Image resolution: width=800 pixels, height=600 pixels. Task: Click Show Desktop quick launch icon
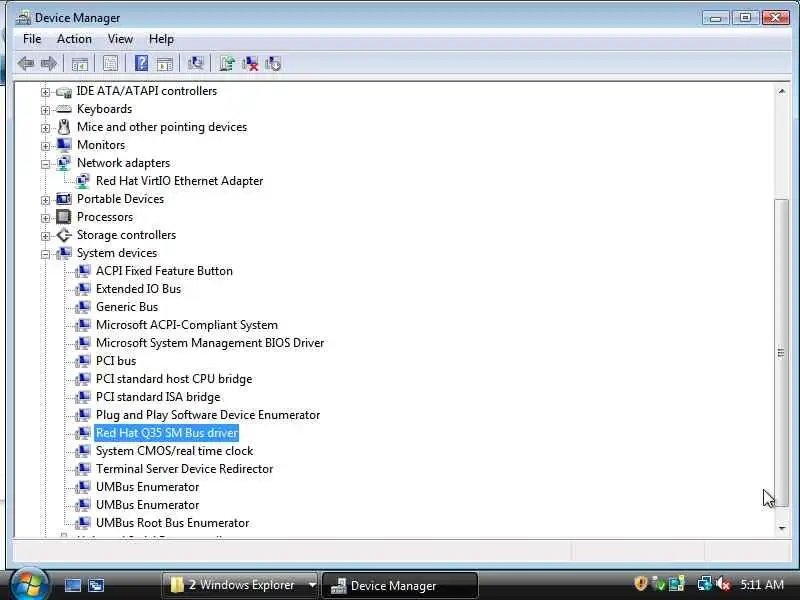[x=72, y=585]
